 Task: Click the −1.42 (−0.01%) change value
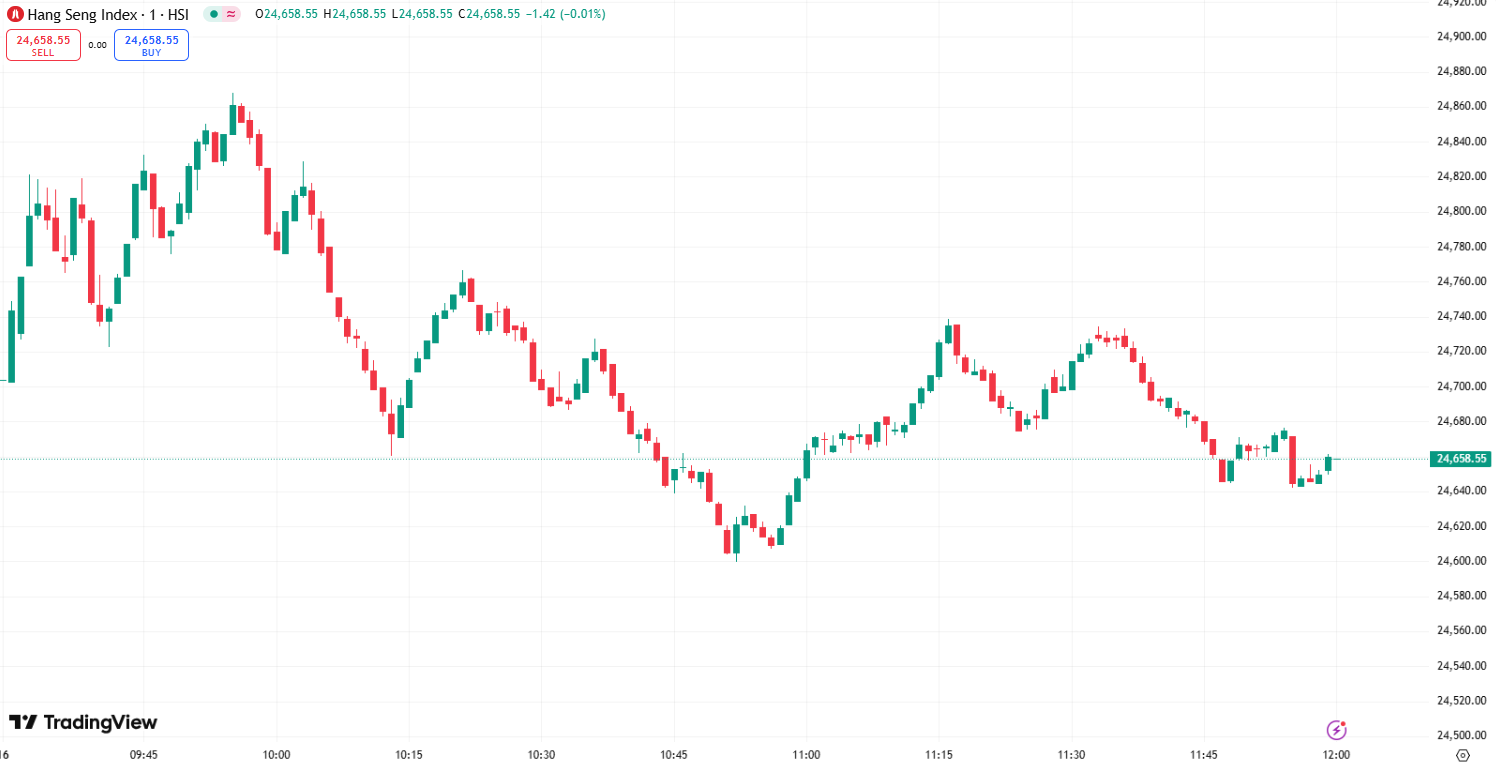click(563, 14)
